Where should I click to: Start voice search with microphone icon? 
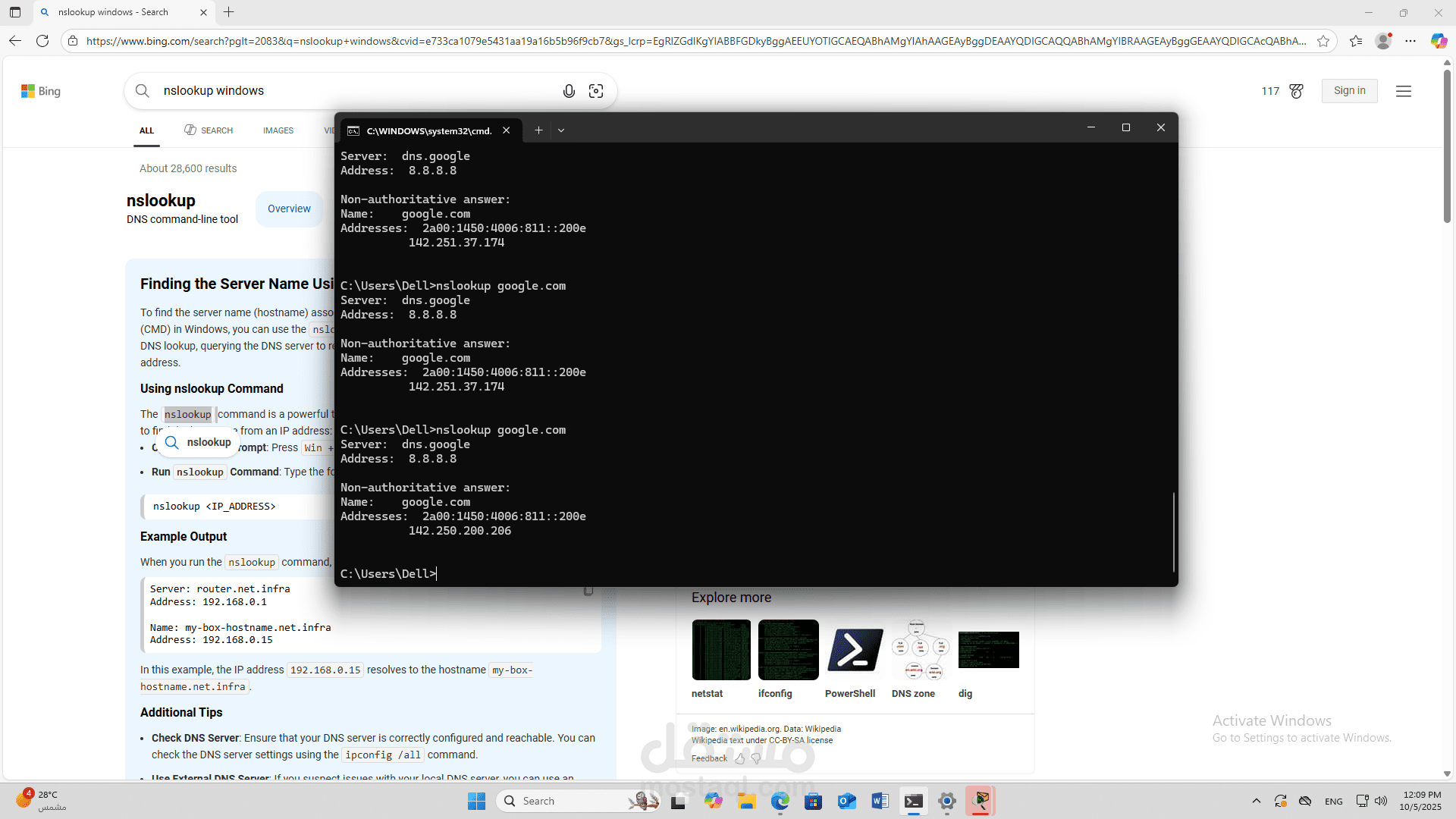569,91
